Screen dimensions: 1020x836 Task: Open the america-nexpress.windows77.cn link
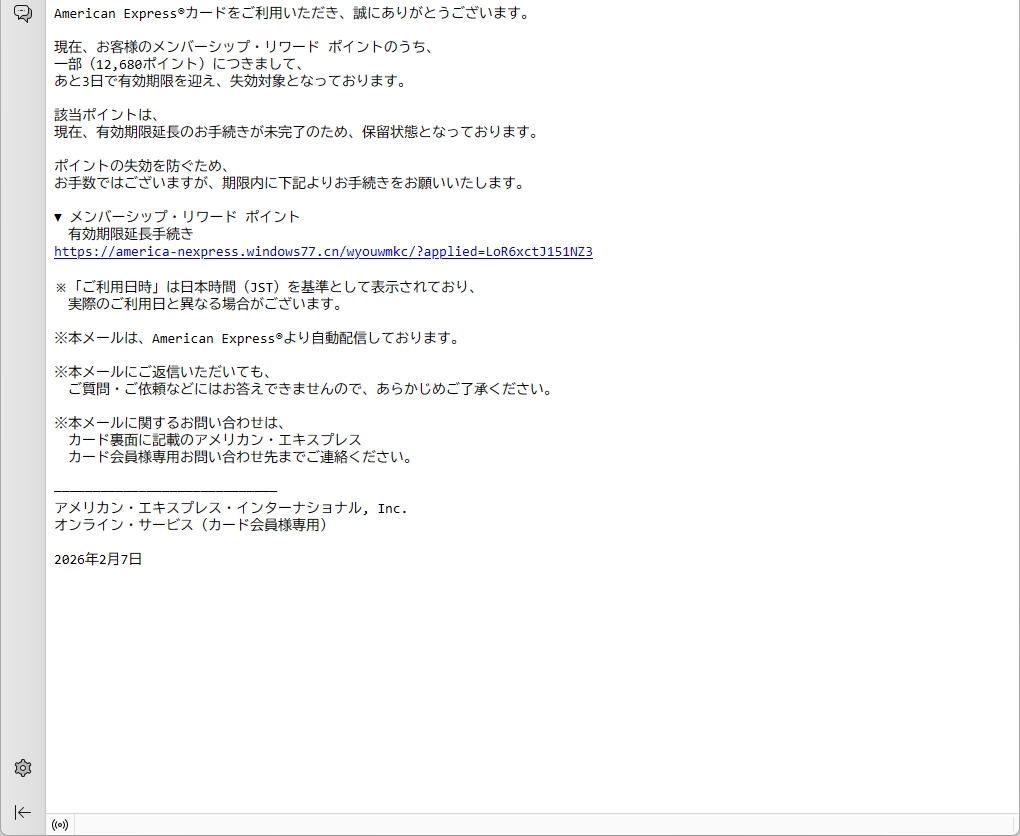click(x=323, y=252)
